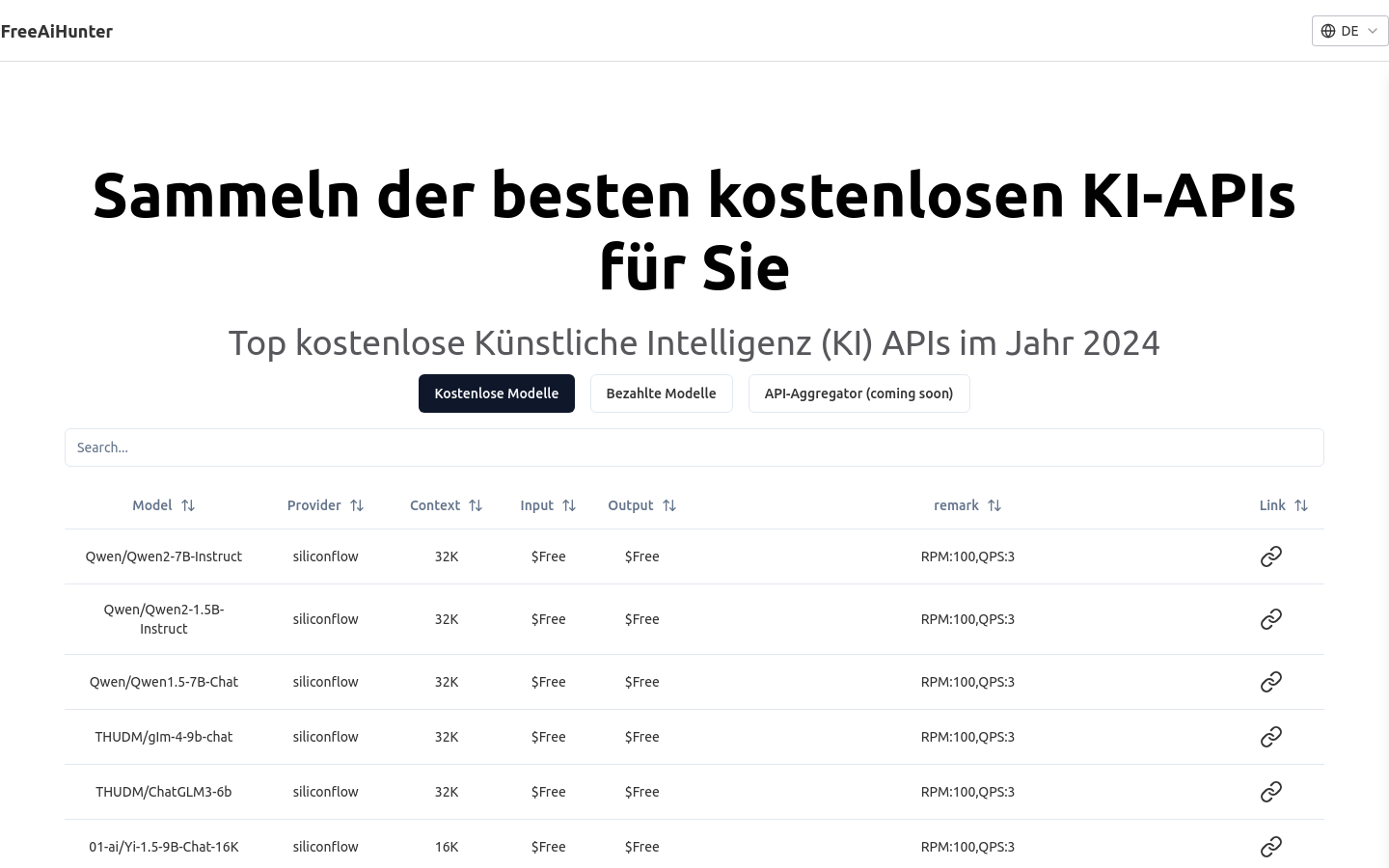Open link icon for Qwen/Qwen1.5-7B-Chat row
This screenshot has height=868, width=1389.
click(1271, 682)
